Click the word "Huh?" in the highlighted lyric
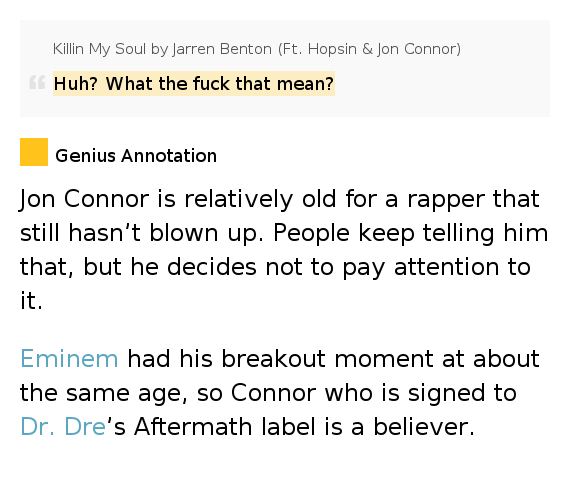 (76, 84)
